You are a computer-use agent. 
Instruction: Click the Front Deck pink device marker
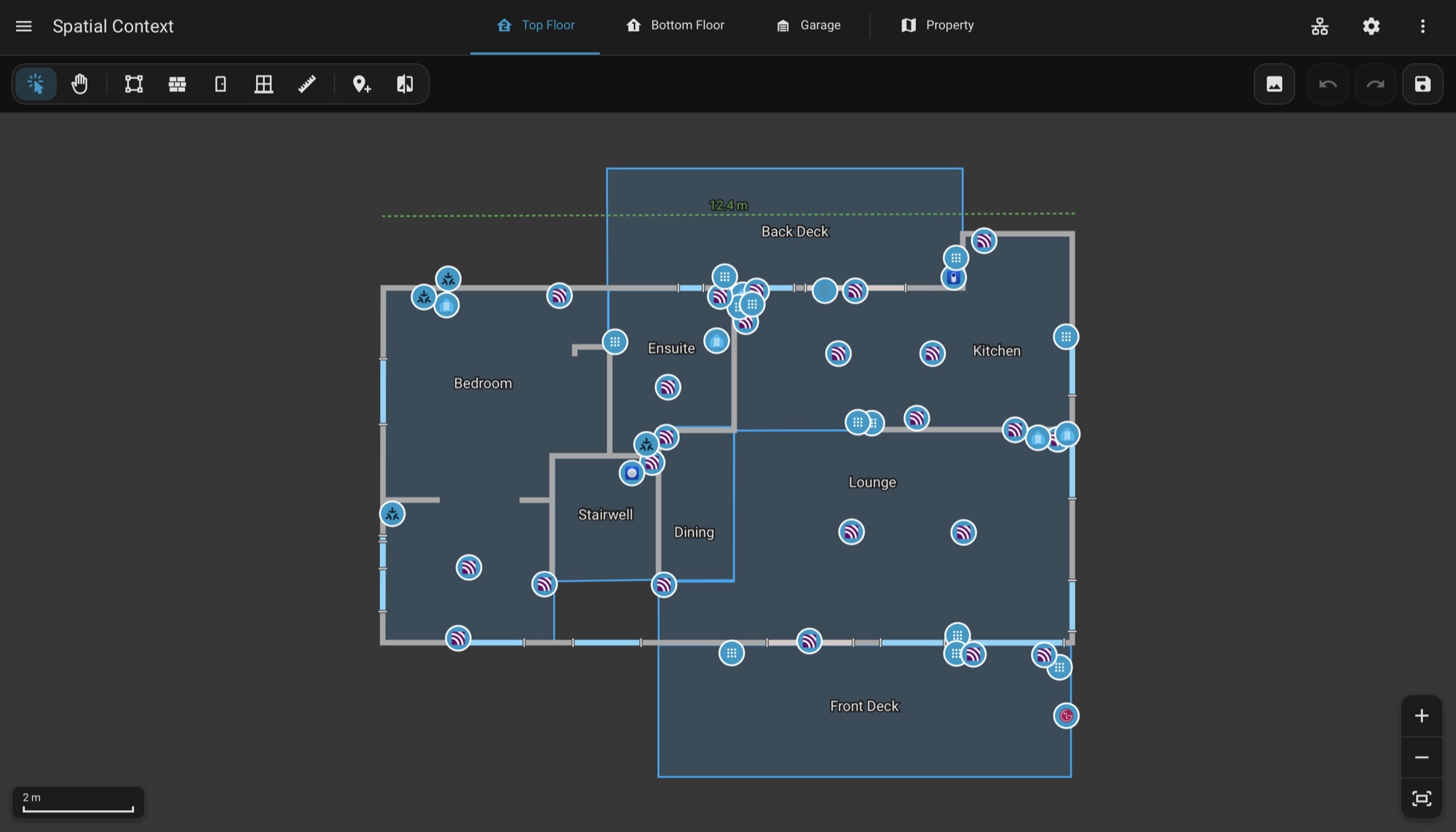(1067, 716)
